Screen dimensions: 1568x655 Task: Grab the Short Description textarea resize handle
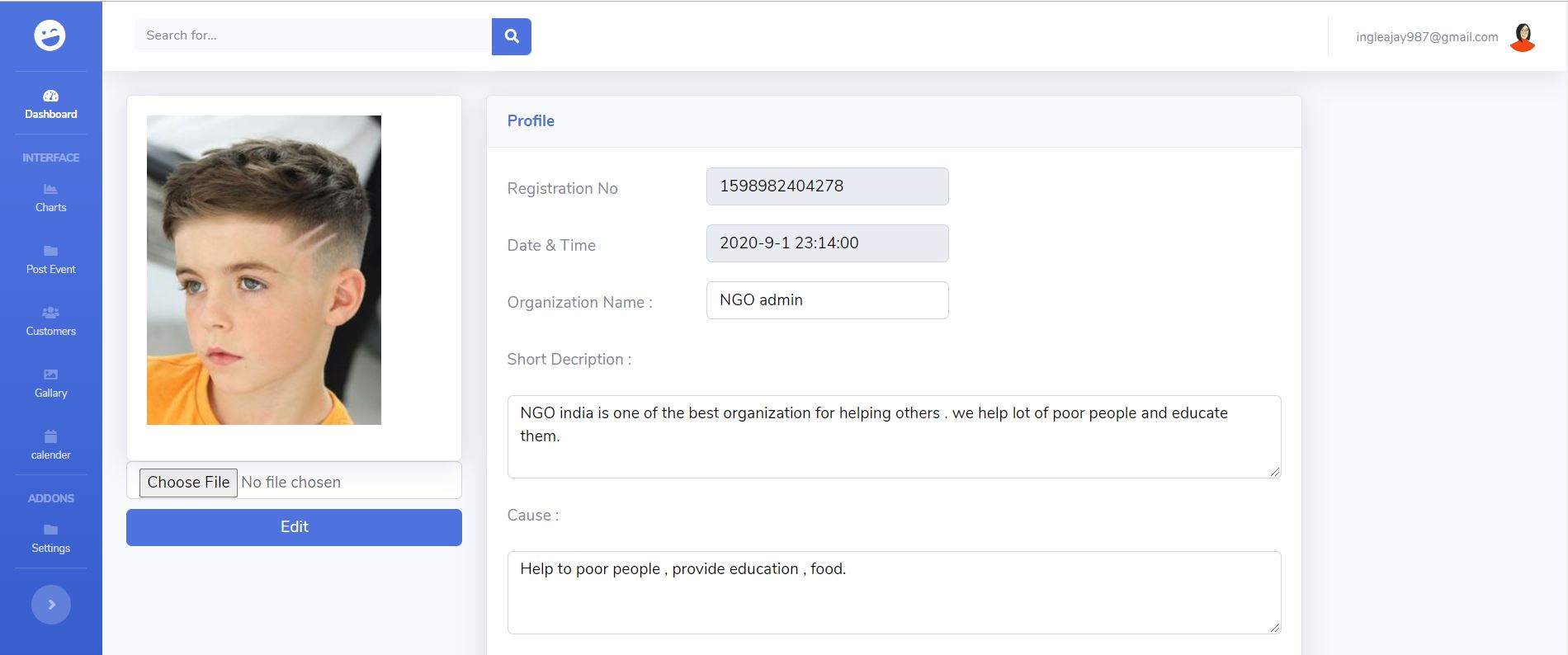pyautogui.click(x=1275, y=472)
